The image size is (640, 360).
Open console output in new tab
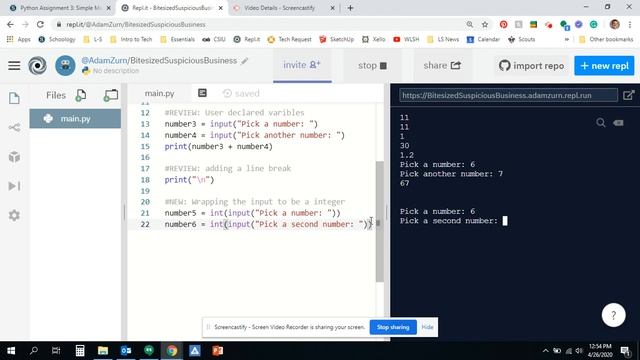629,95
